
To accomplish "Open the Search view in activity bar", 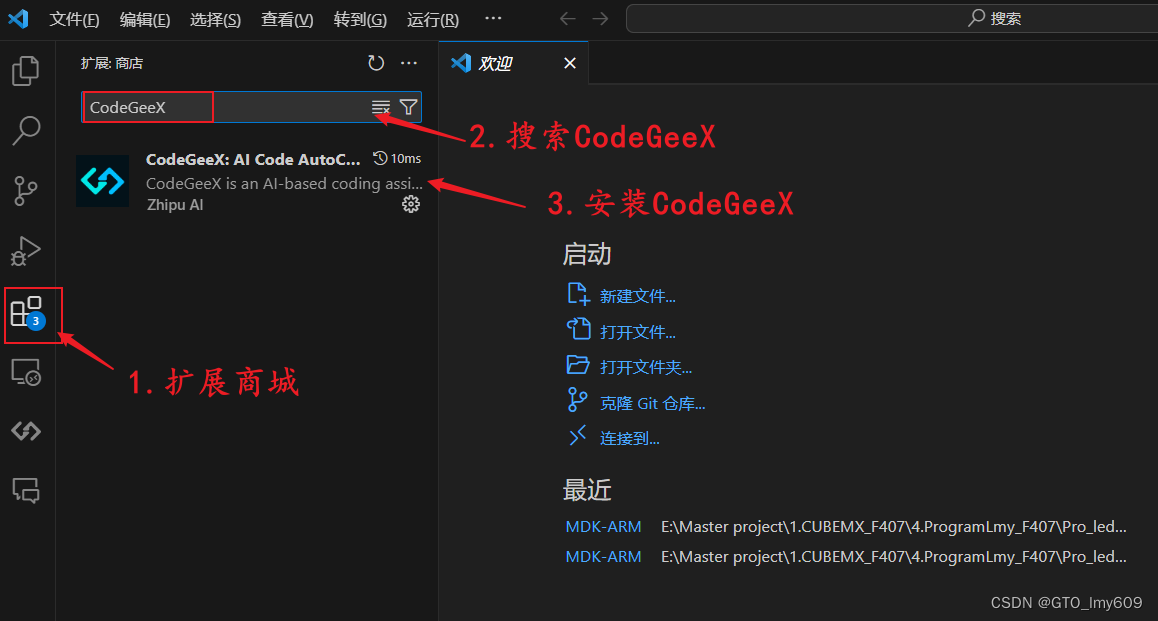I will click(x=26, y=131).
